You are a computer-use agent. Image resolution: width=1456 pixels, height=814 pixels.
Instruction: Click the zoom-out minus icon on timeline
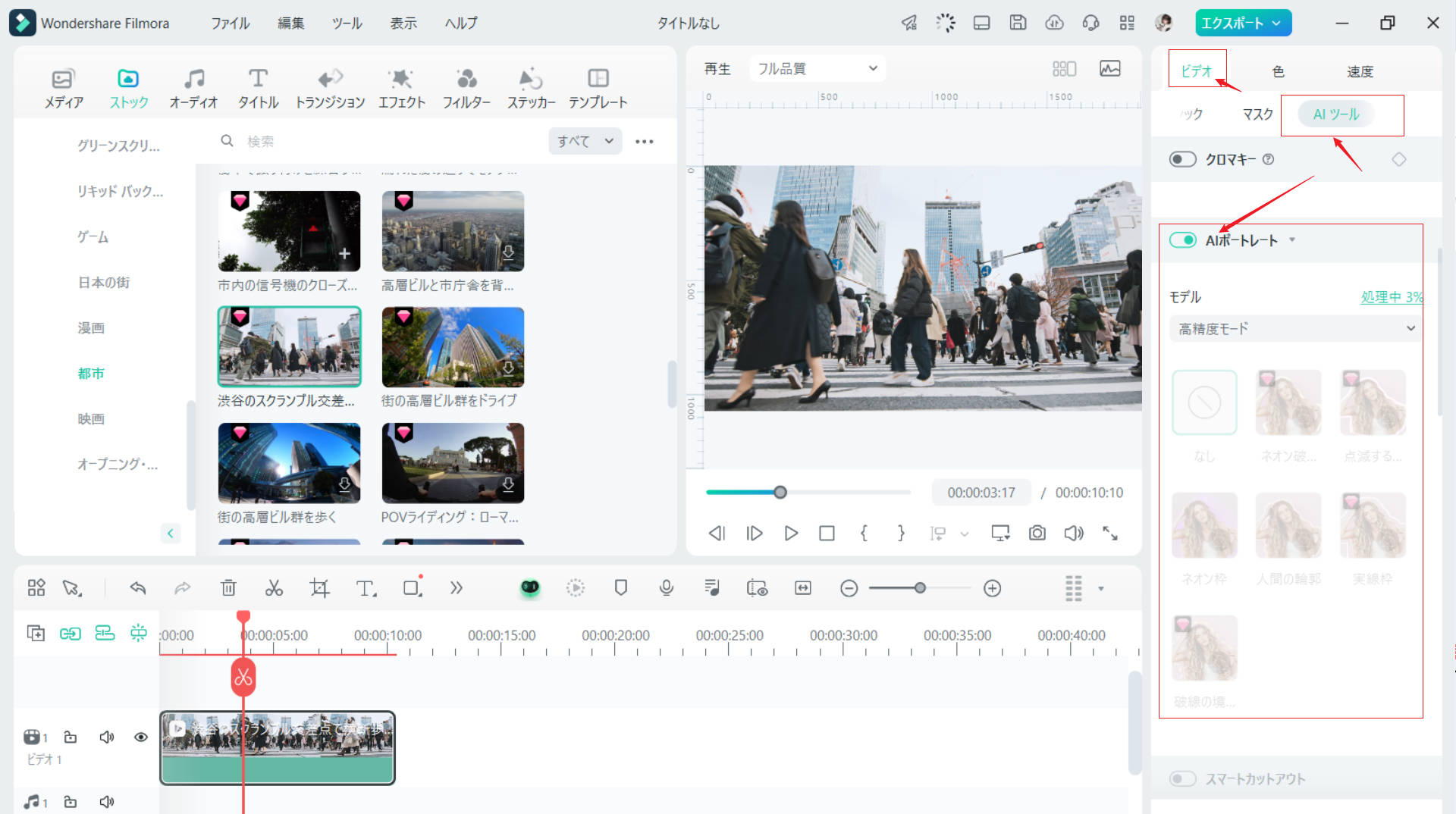click(x=849, y=588)
